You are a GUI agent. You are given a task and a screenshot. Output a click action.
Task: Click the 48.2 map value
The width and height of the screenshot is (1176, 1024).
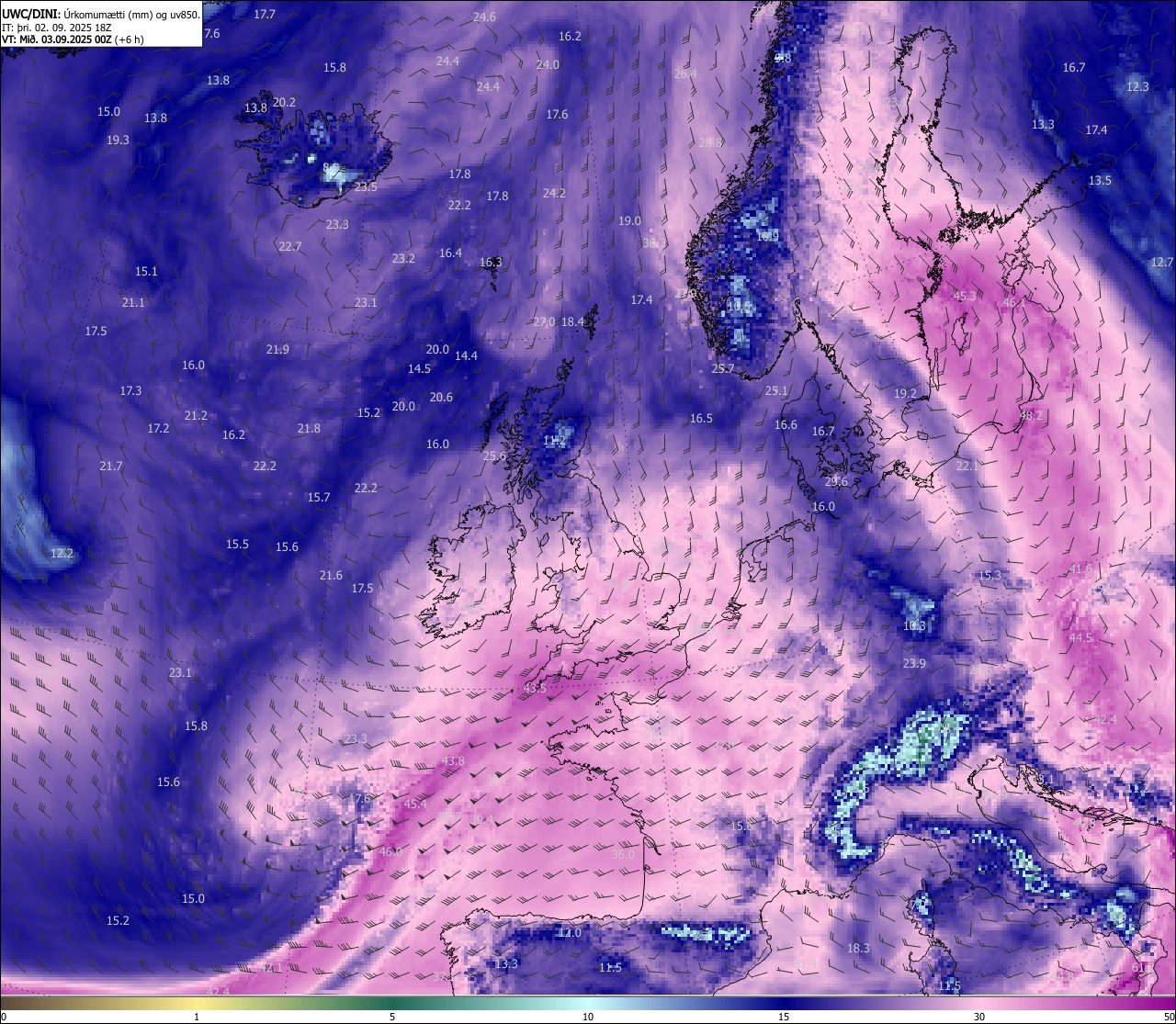pyautogui.click(x=1031, y=415)
